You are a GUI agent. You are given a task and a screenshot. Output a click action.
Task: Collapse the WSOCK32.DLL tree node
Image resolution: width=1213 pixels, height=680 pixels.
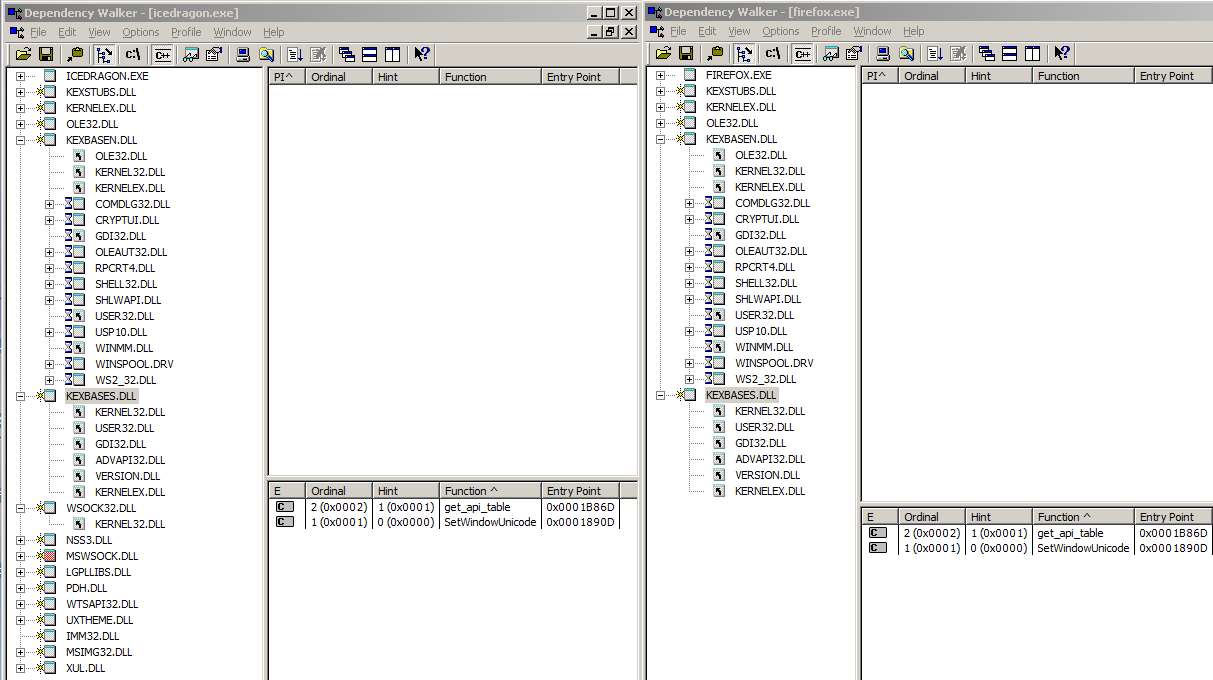point(20,508)
